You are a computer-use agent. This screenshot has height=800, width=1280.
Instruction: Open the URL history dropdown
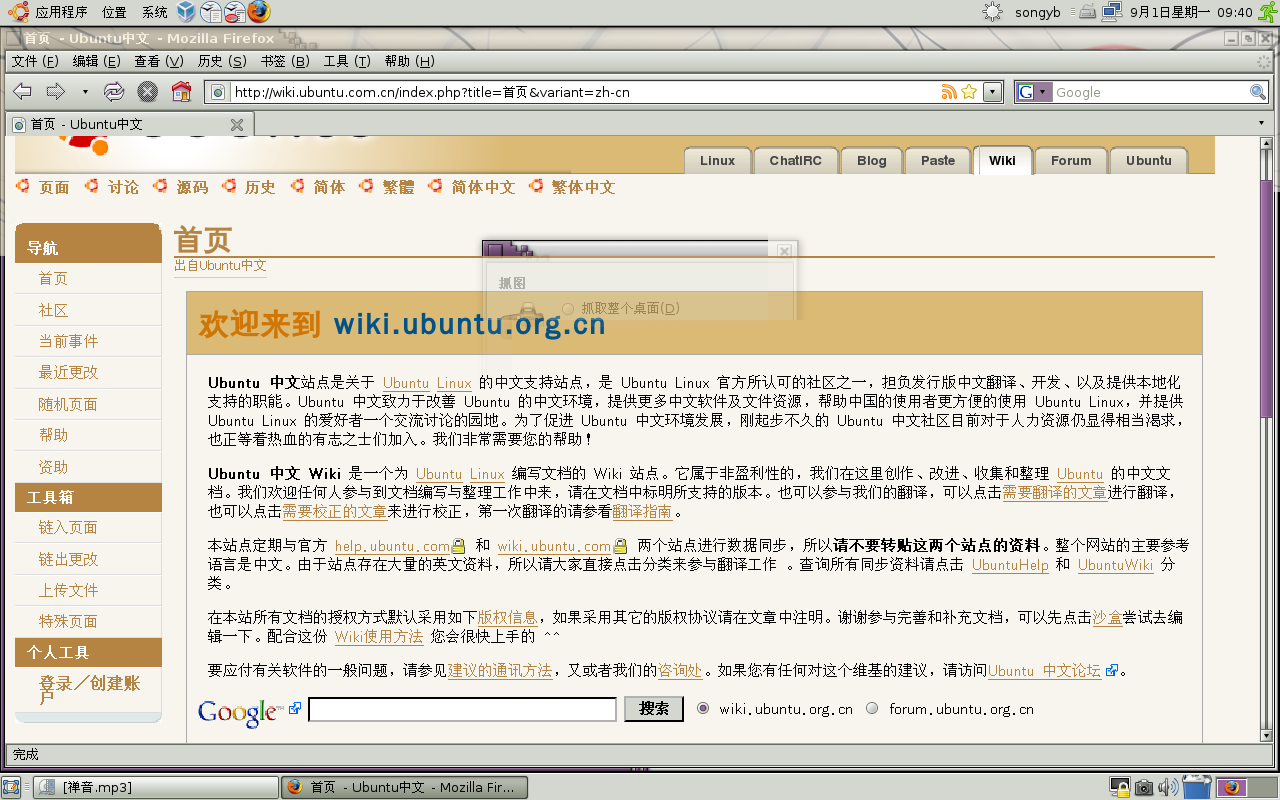click(992, 92)
